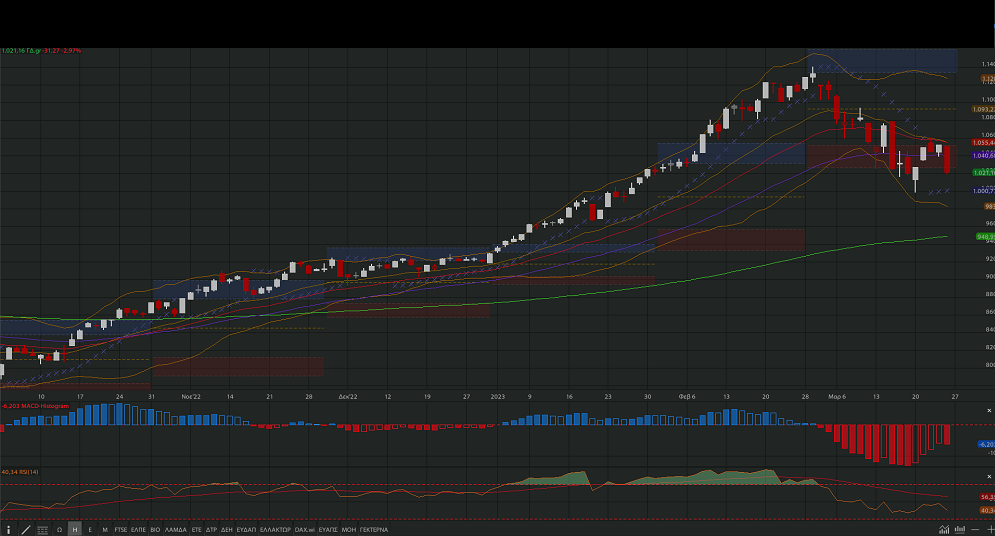Load the ΜΟΗ symbol shortcut
The height and width of the screenshot is (536, 995).
[x=349, y=530]
